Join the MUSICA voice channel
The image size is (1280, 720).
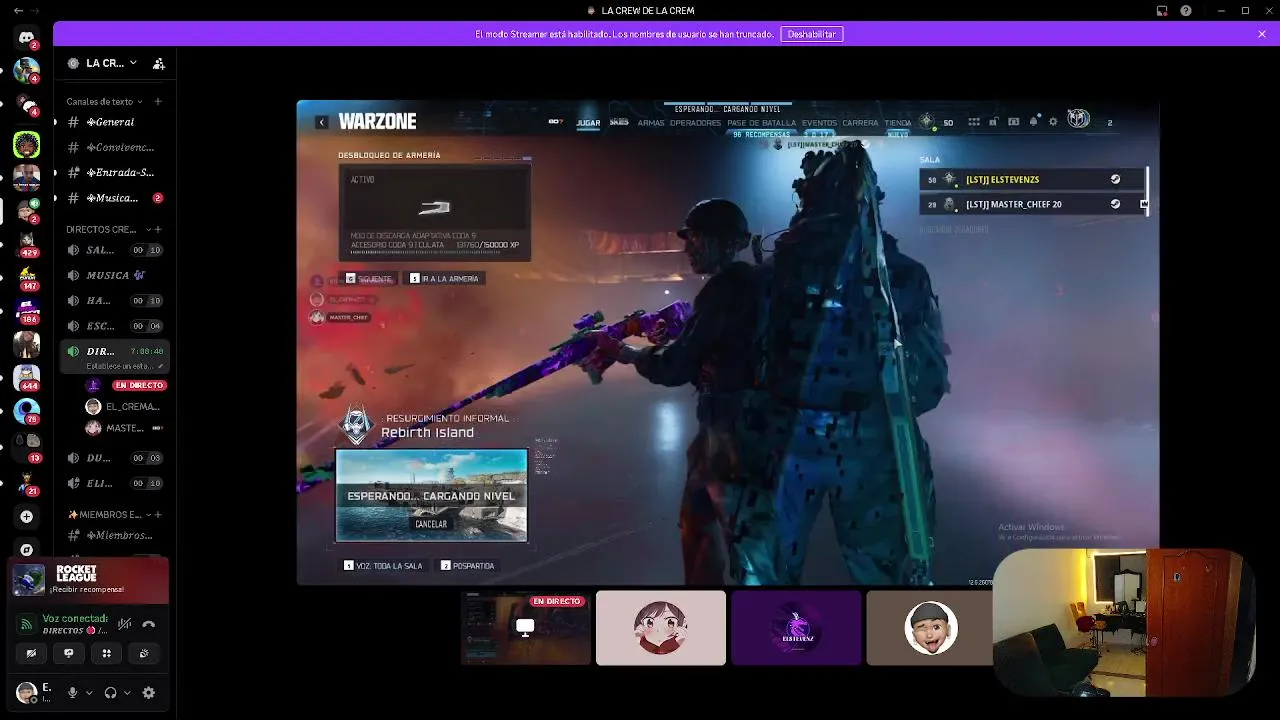pos(114,275)
